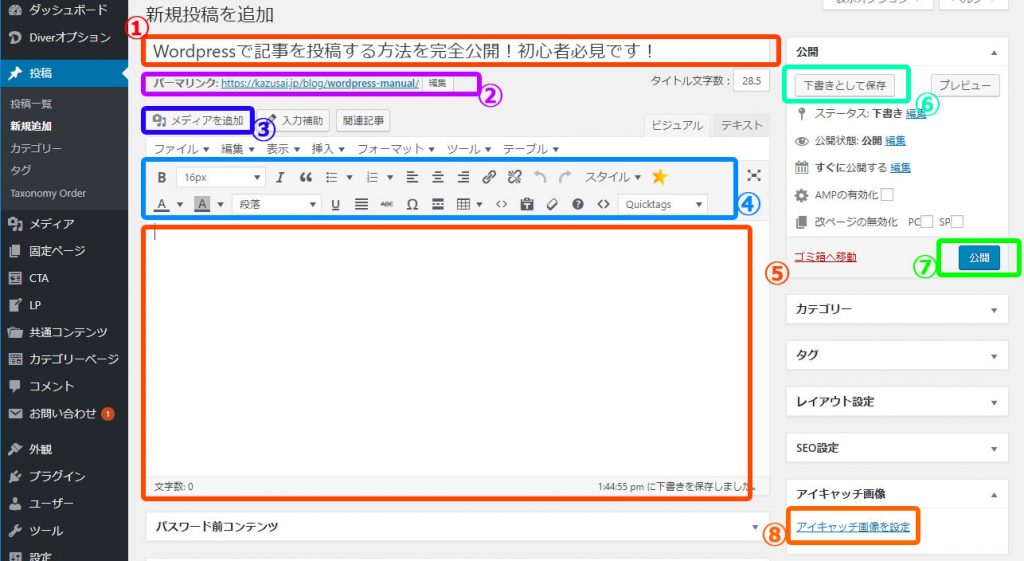1024x561 pixels.
Task: Click the 関連記事 button
Action: tap(363, 120)
